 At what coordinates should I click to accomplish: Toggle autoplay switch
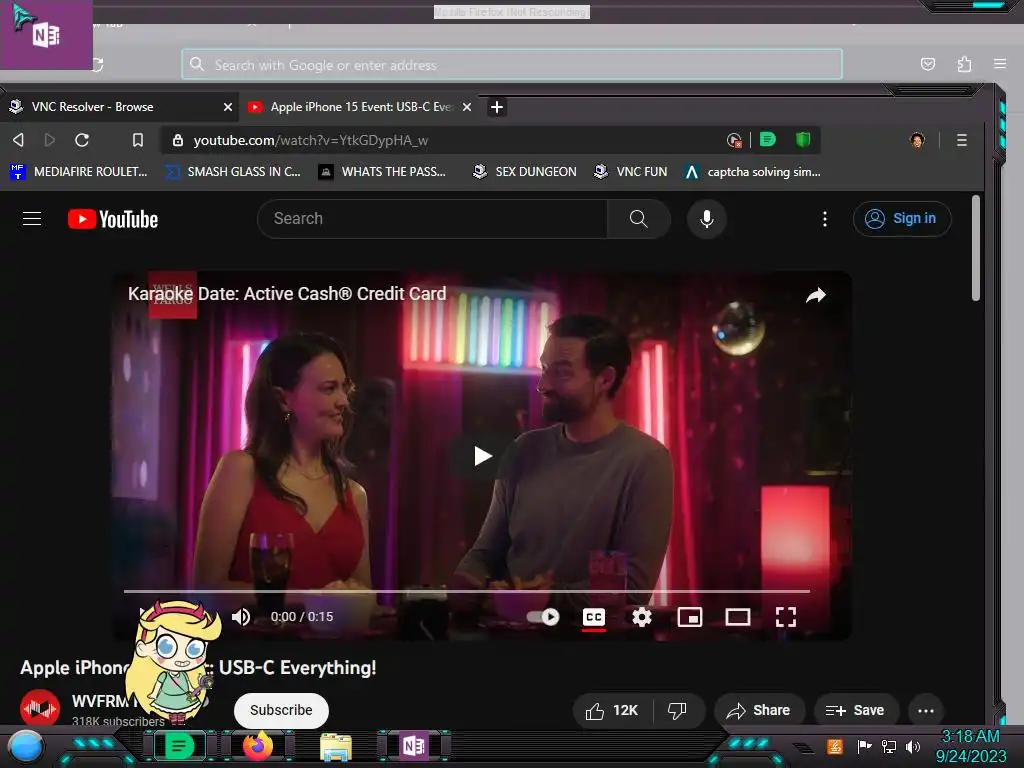[543, 616]
